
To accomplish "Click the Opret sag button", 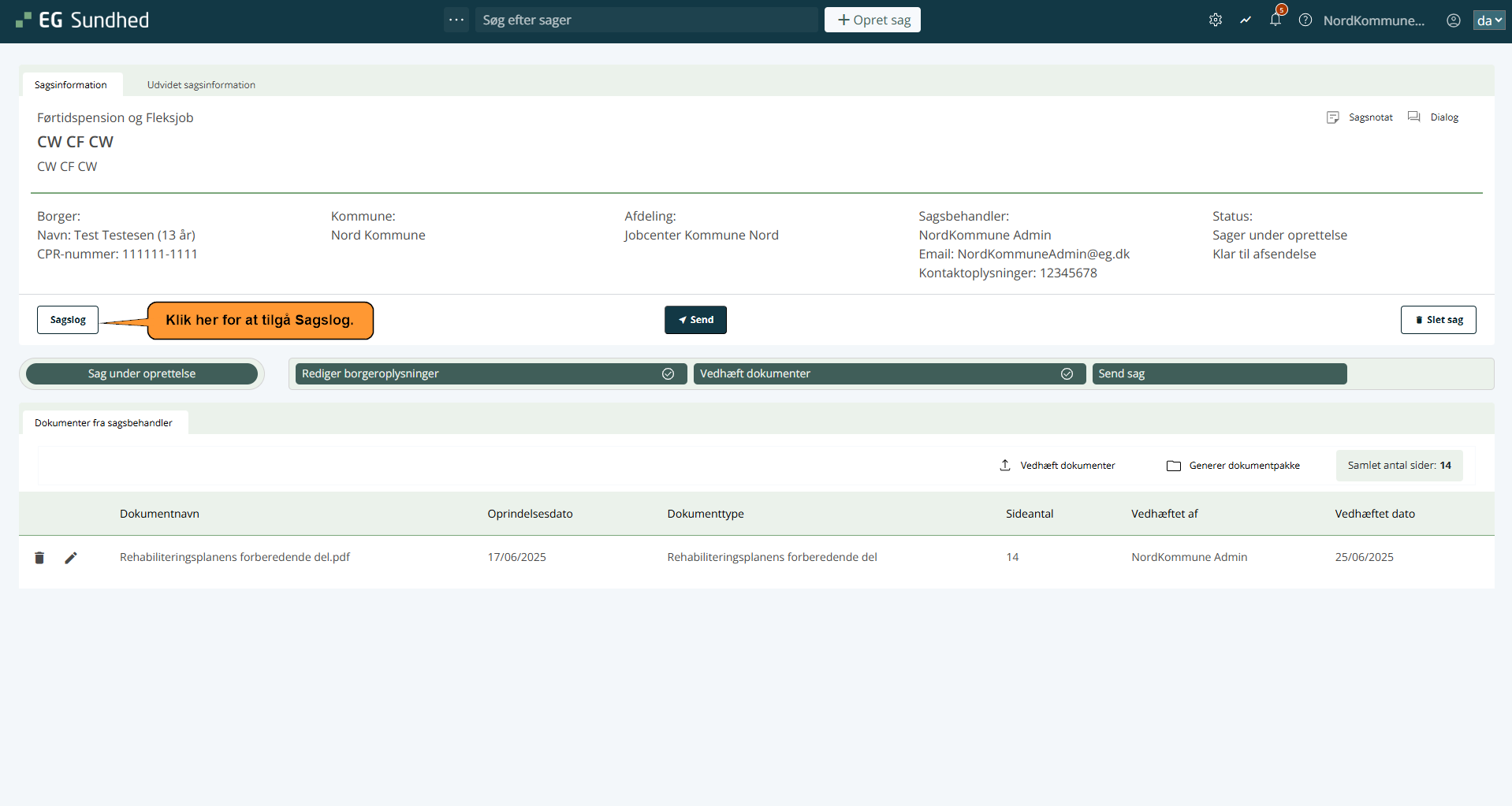I will click(x=872, y=20).
